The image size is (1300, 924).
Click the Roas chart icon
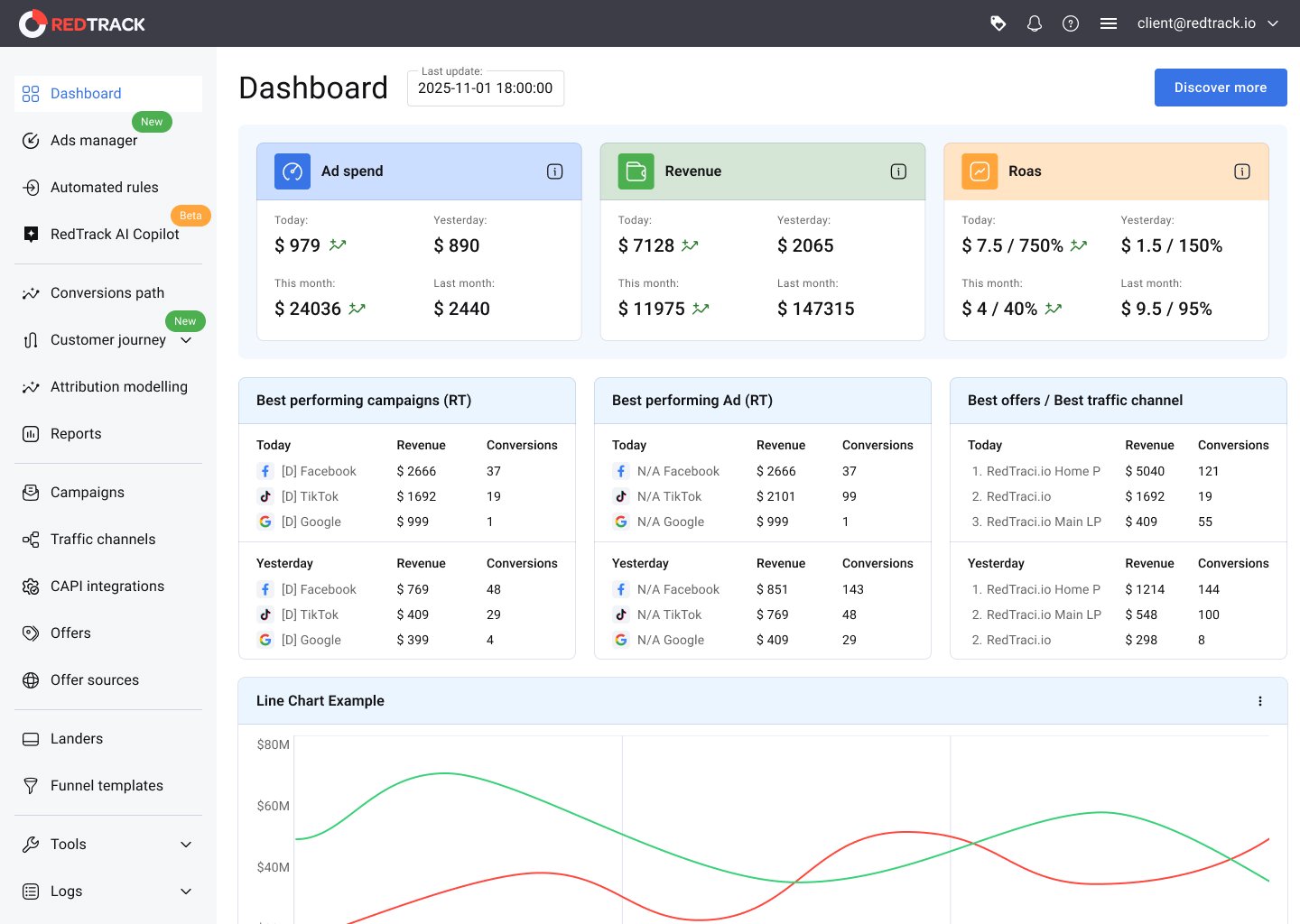pos(980,171)
